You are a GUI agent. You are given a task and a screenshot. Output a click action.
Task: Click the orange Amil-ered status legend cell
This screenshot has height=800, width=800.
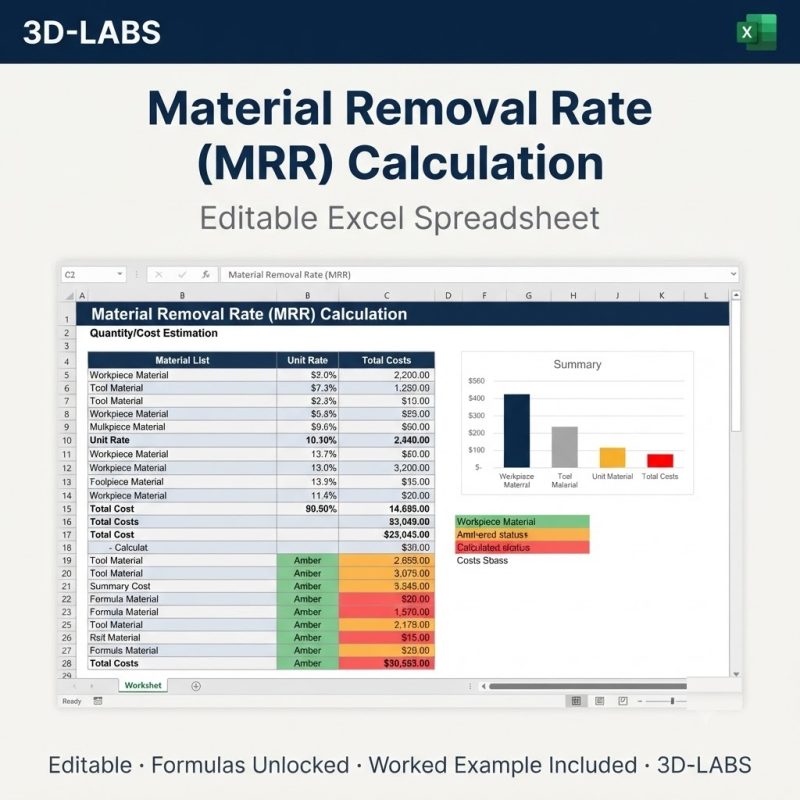click(x=522, y=535)
